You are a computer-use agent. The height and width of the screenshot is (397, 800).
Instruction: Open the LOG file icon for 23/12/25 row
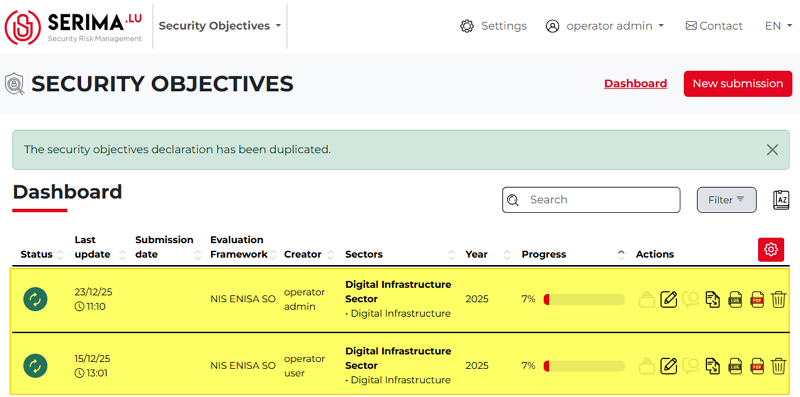tap(735, 299)
